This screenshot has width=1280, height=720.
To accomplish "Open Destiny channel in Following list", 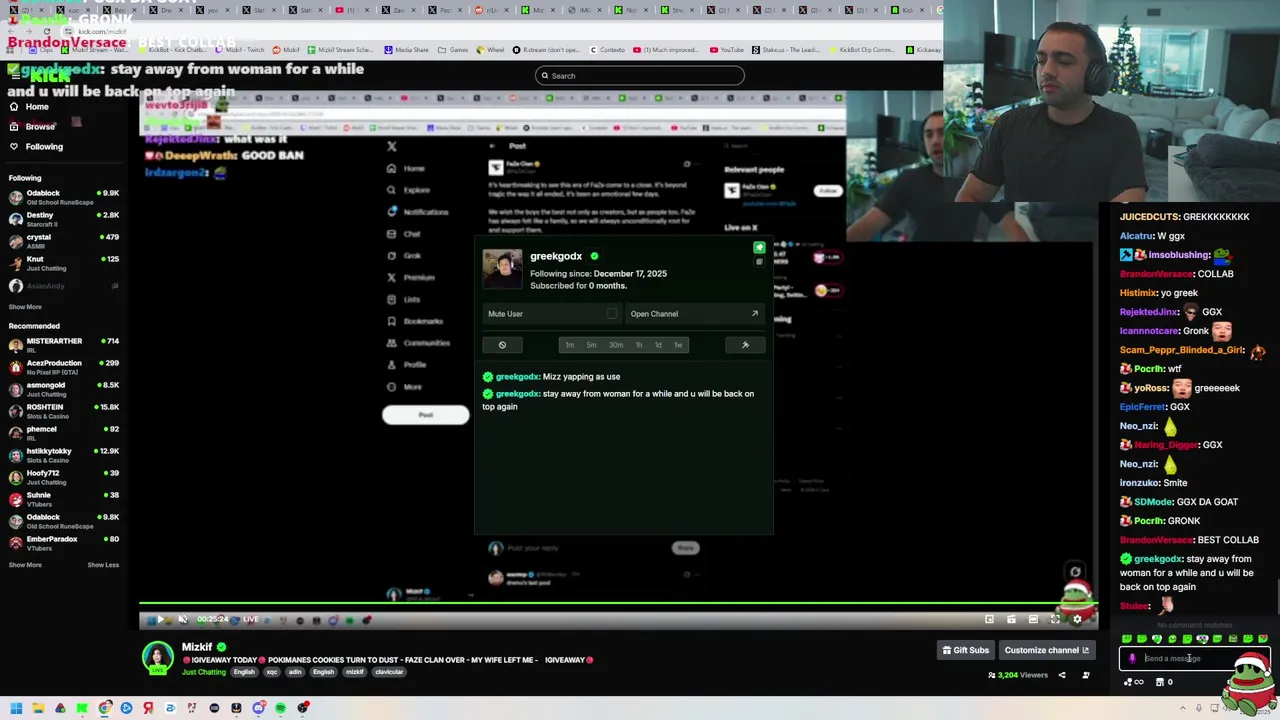I will [x=64, y=219].
